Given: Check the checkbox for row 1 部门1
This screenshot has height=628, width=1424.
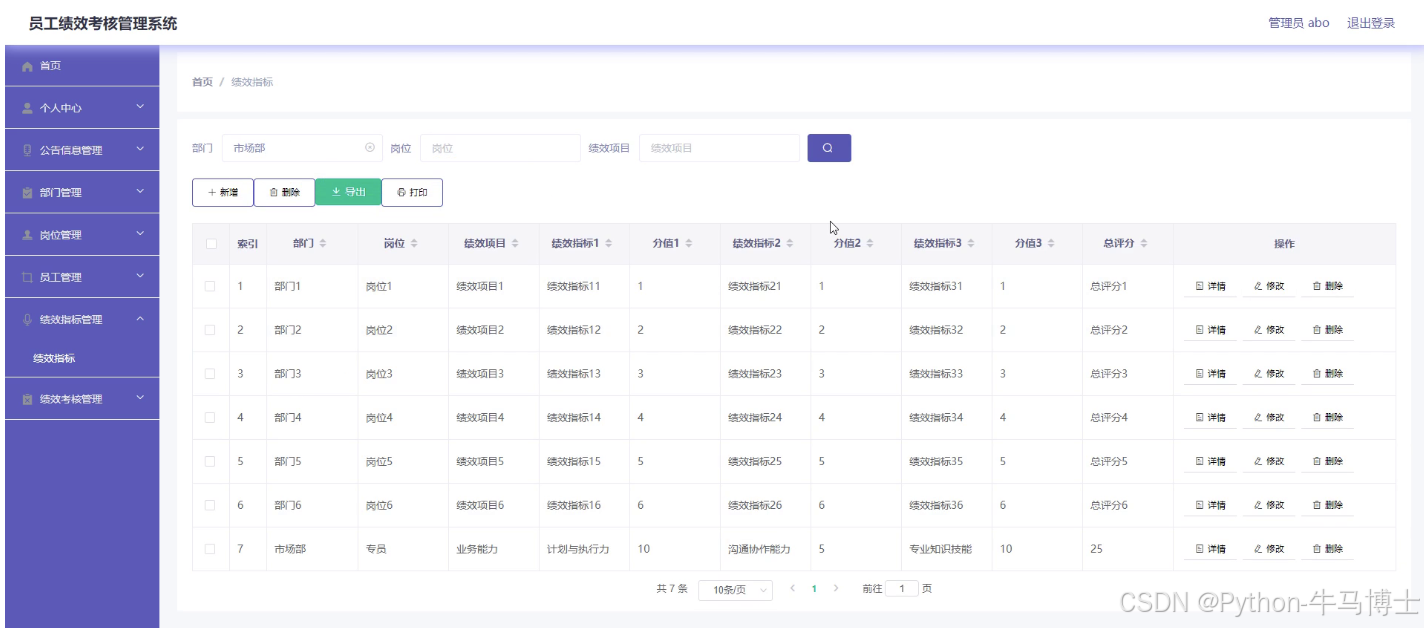Looking at the screenshot, I should [x=211, y=285].
